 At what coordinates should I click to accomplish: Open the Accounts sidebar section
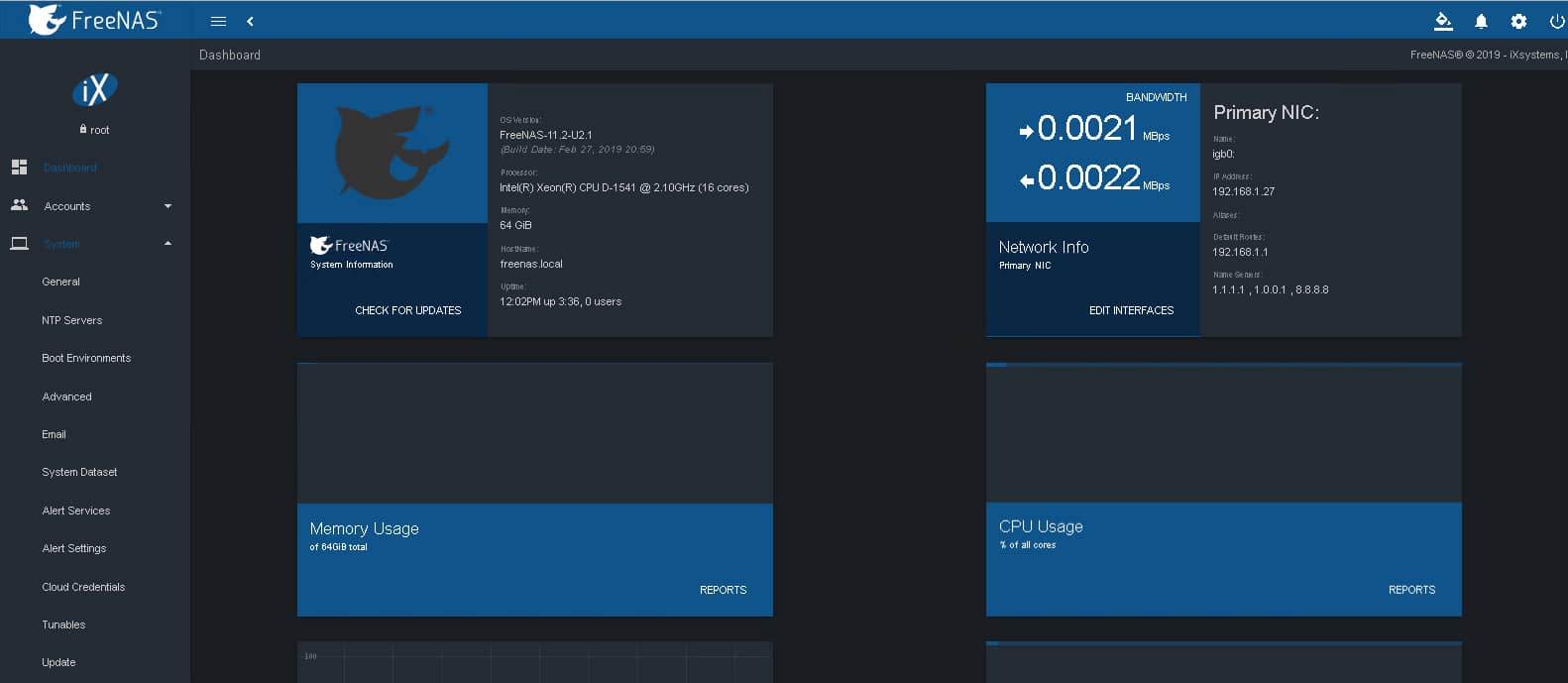67,206
